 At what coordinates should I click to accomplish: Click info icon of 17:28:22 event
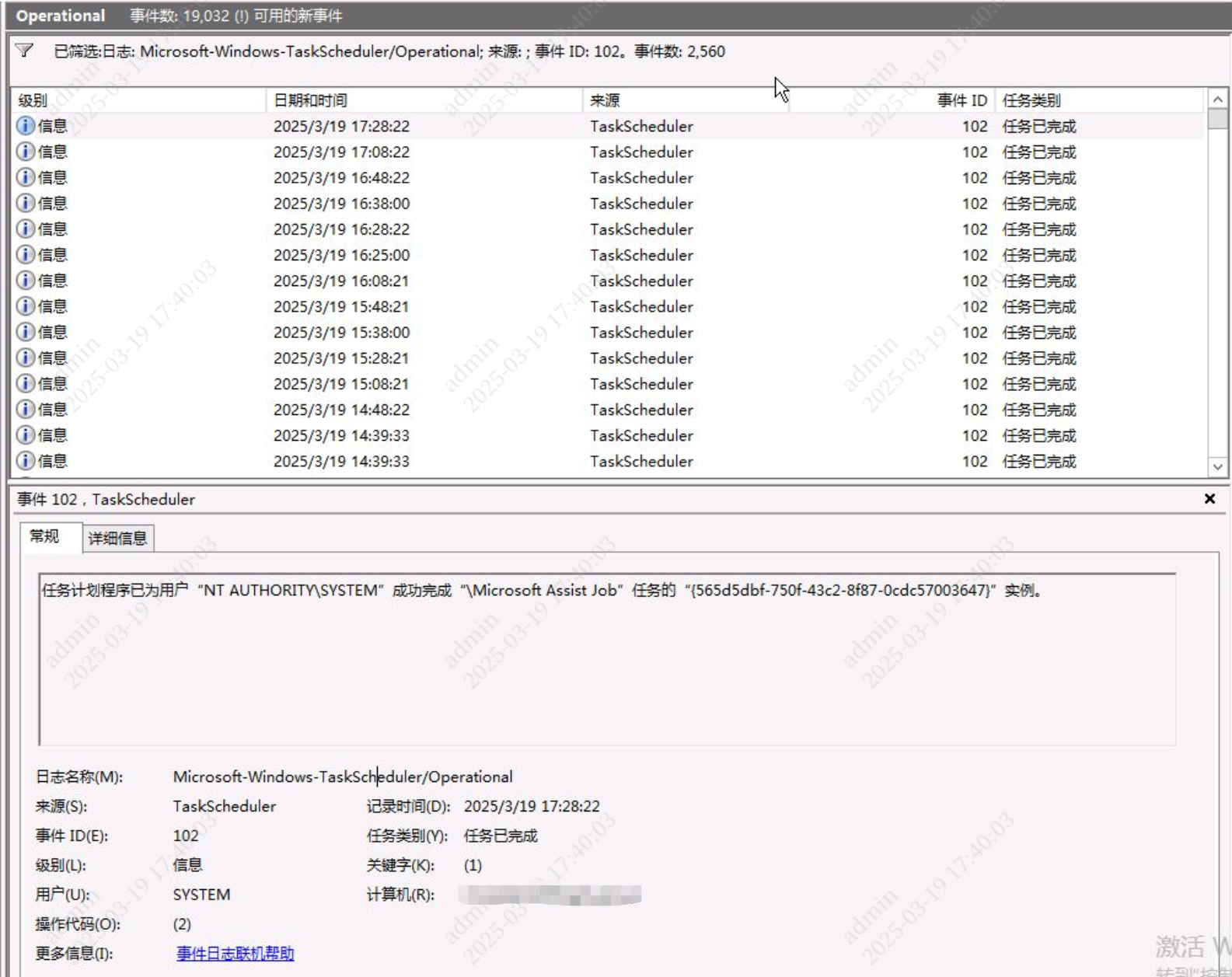(x=26, y=126)
